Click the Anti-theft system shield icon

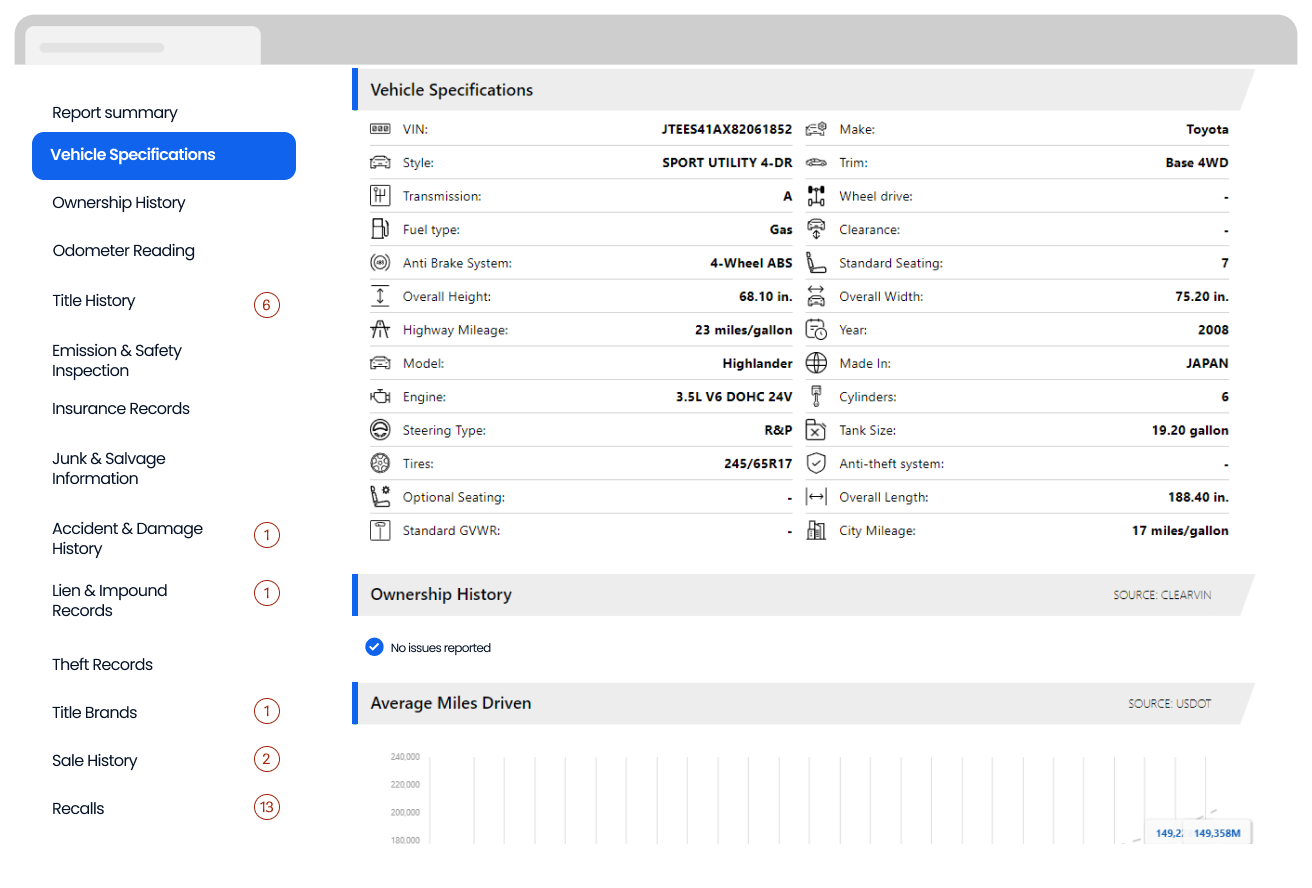[x=816, y=463]
